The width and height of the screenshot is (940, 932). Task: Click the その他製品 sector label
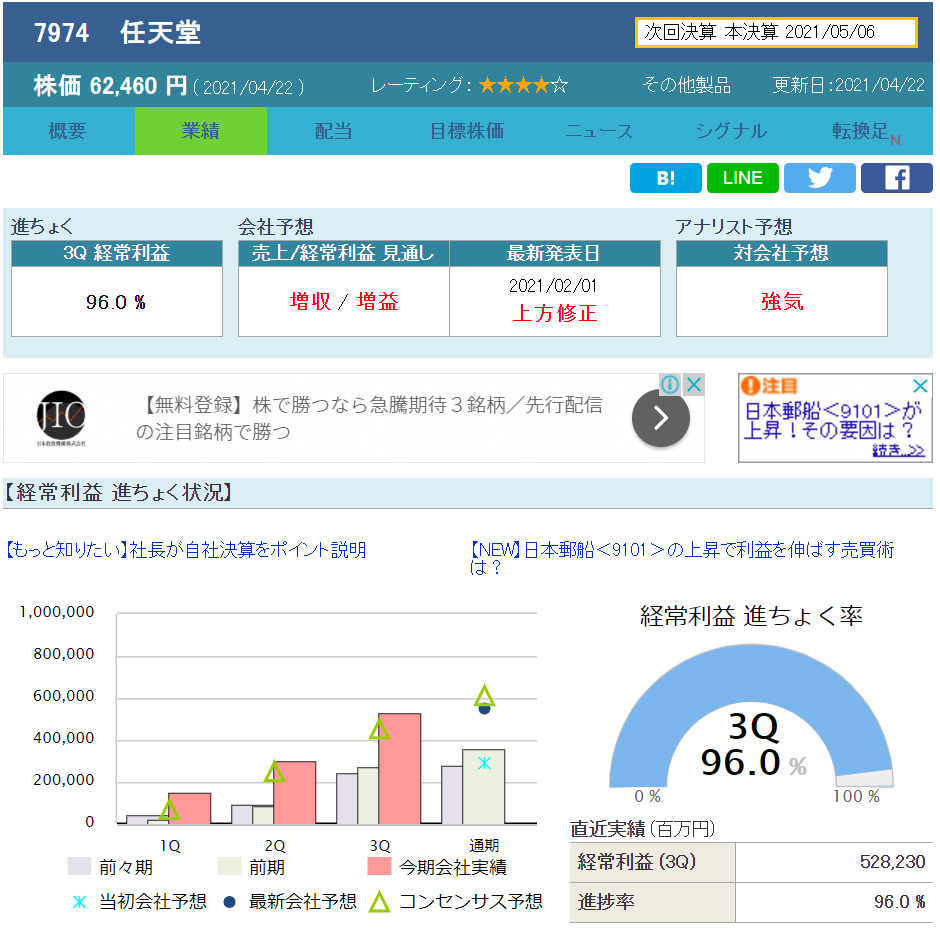tap(686, 85)
